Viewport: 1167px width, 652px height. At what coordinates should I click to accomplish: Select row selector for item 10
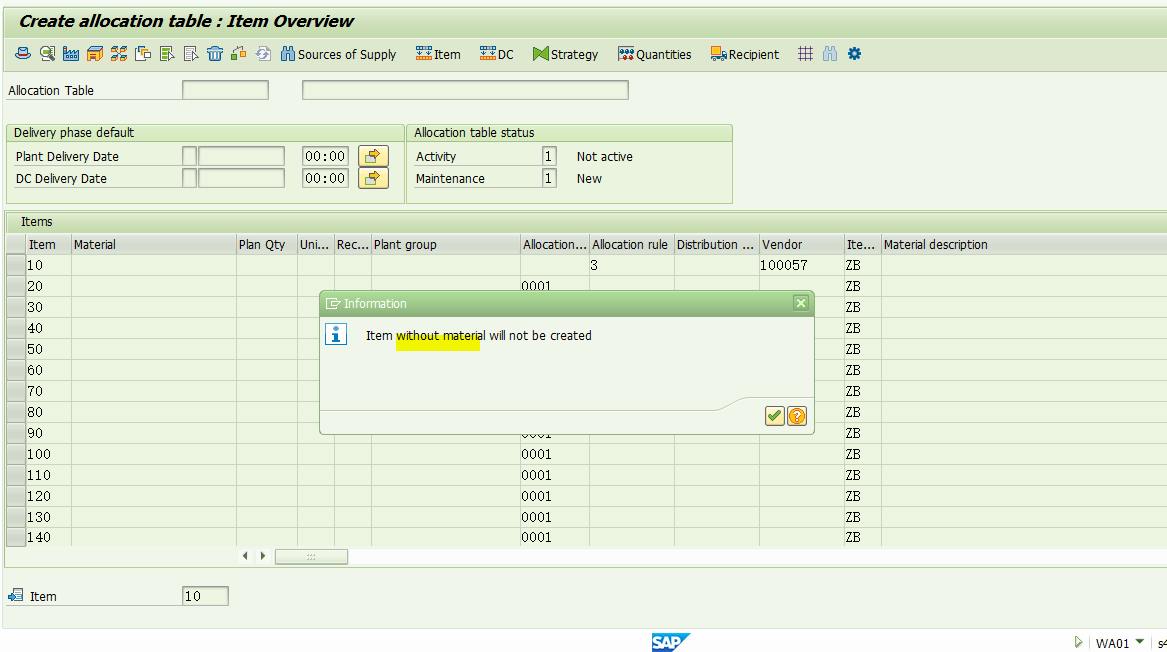(16, 265)
